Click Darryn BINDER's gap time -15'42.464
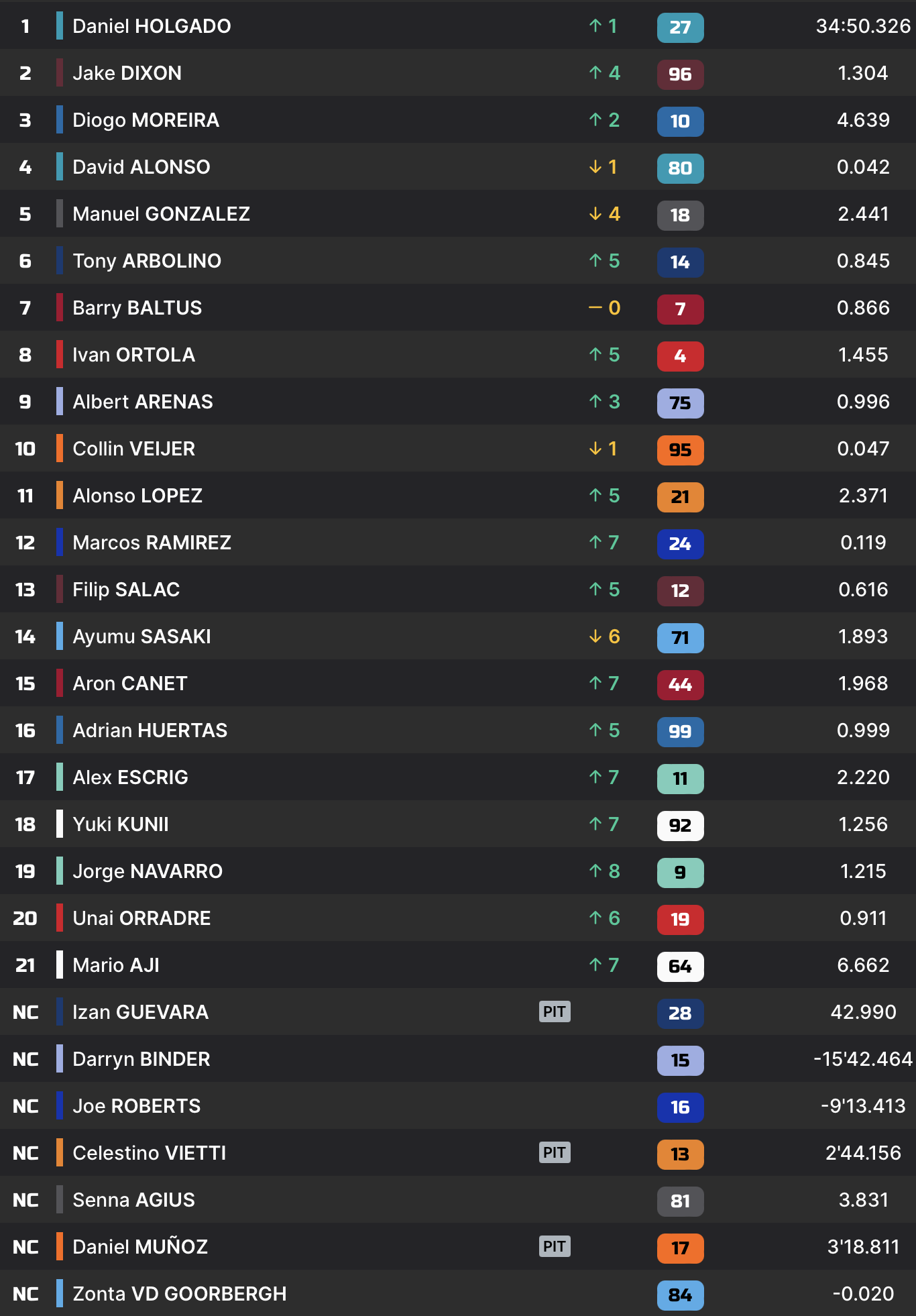 pyautogui.click(x=862, y=1059)
